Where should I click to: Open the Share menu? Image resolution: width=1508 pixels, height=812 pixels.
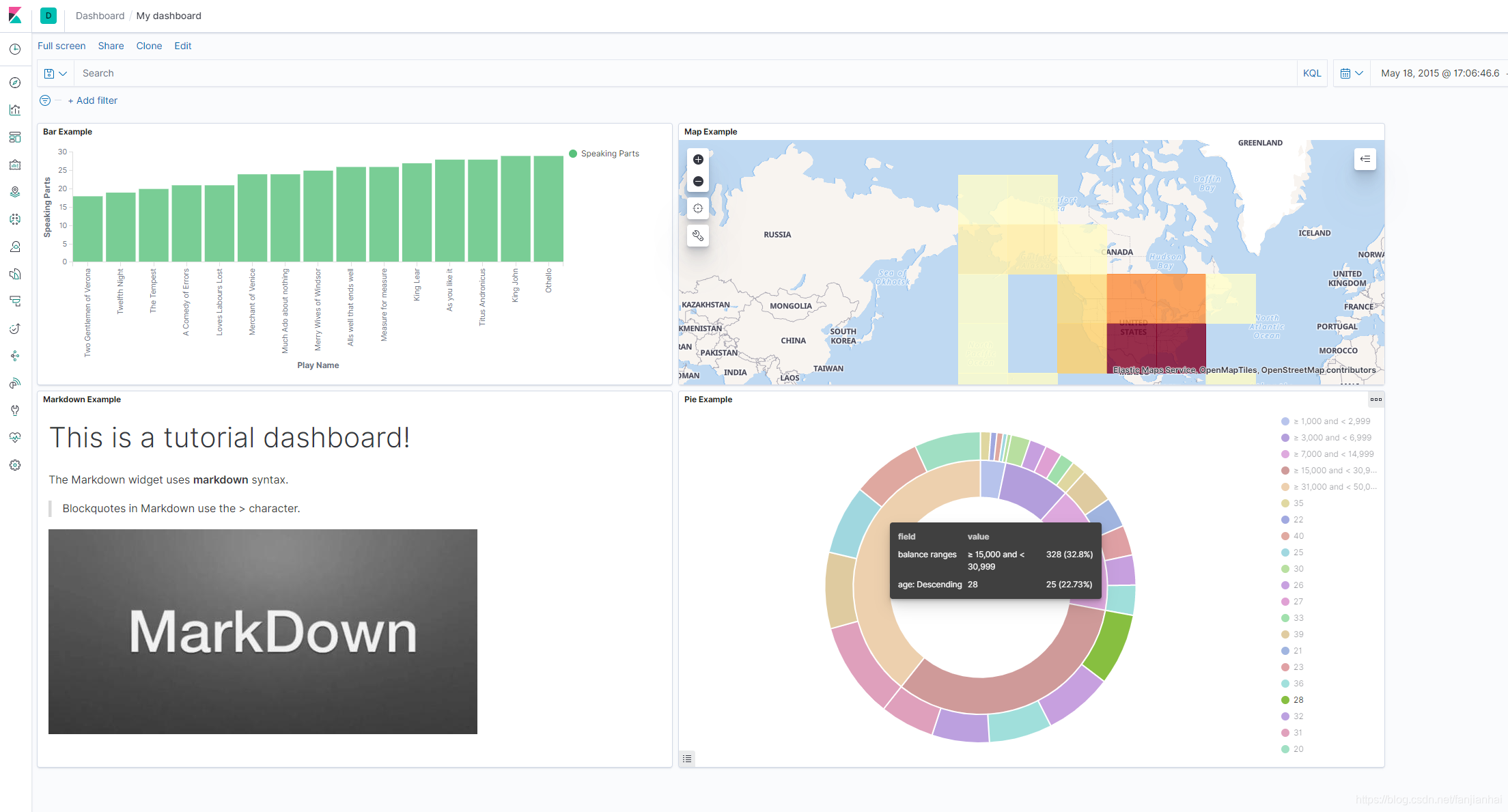(111, 46)
